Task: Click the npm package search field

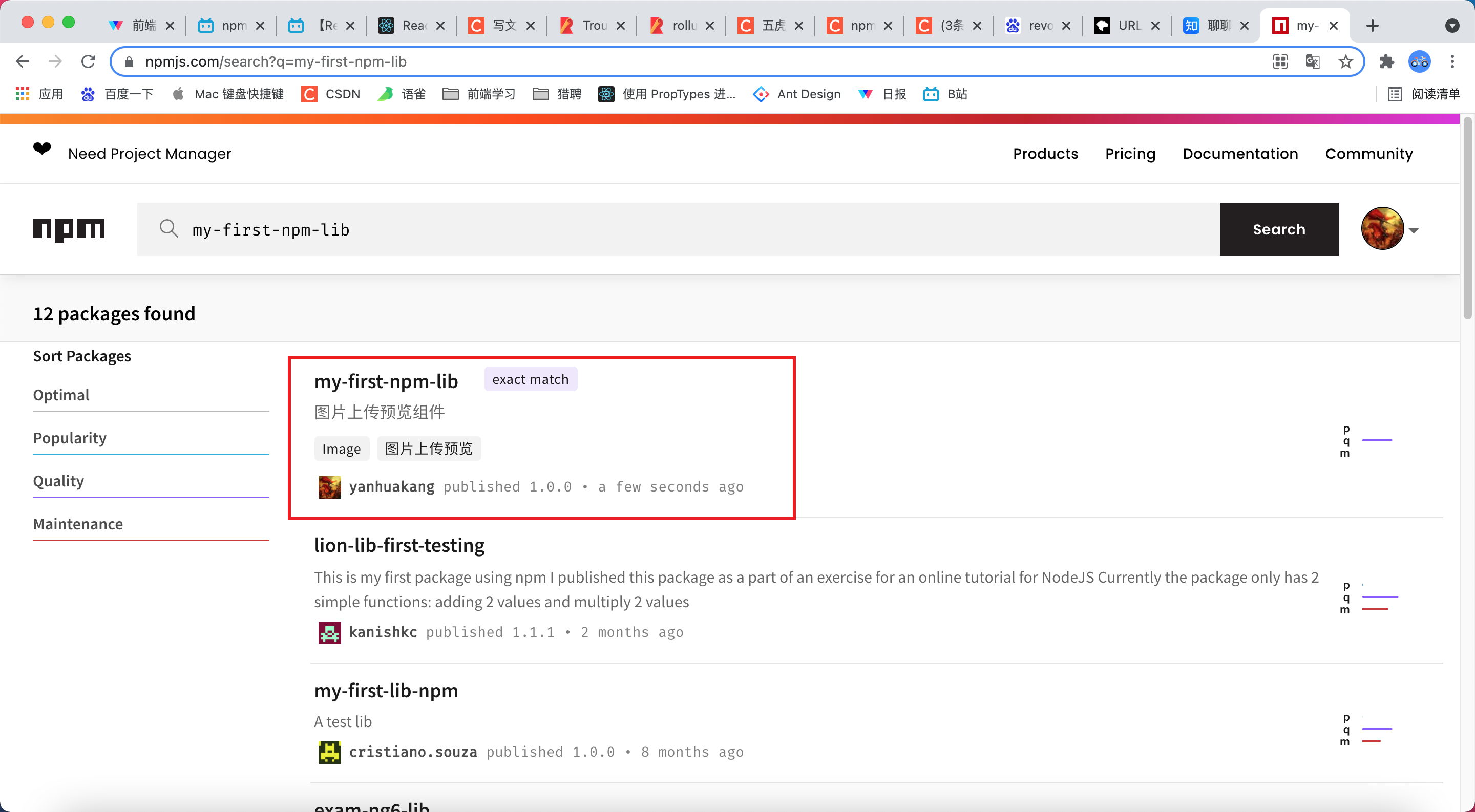Action: [x=676, y=229]
